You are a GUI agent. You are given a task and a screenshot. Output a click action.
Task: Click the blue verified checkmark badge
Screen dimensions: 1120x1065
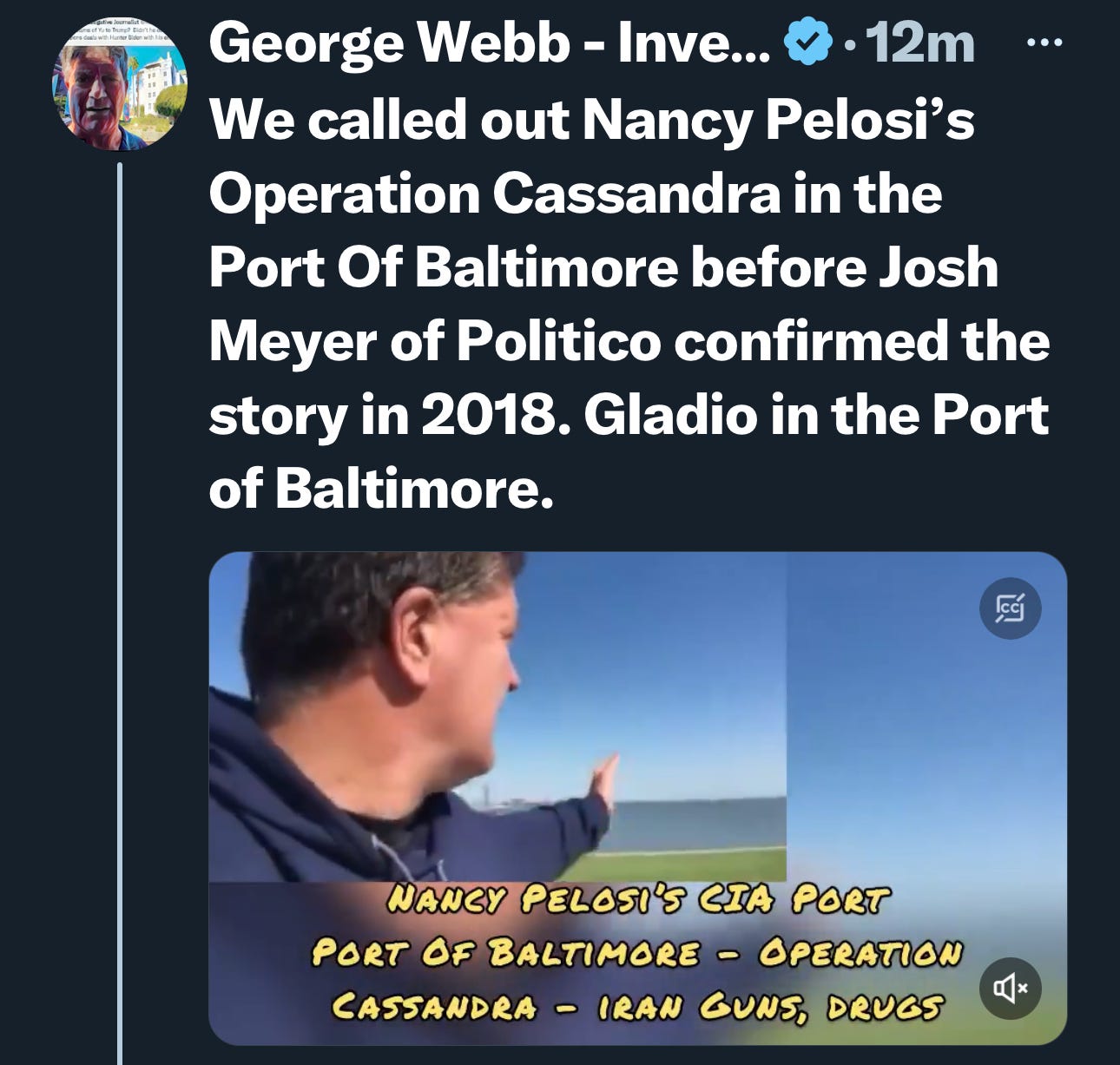click(x=807, y=43)
